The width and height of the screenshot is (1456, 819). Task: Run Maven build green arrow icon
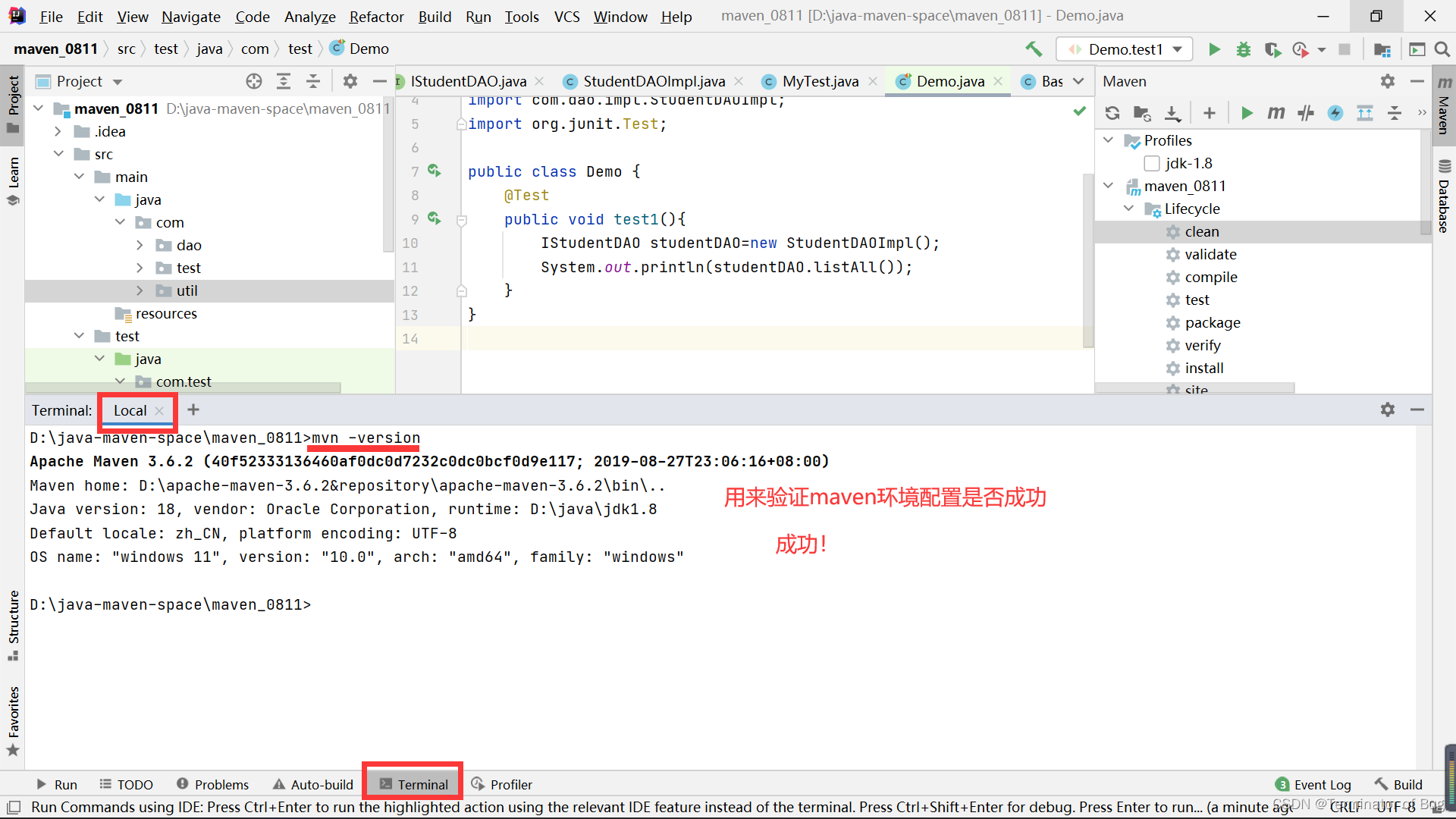click(1247, 113)
